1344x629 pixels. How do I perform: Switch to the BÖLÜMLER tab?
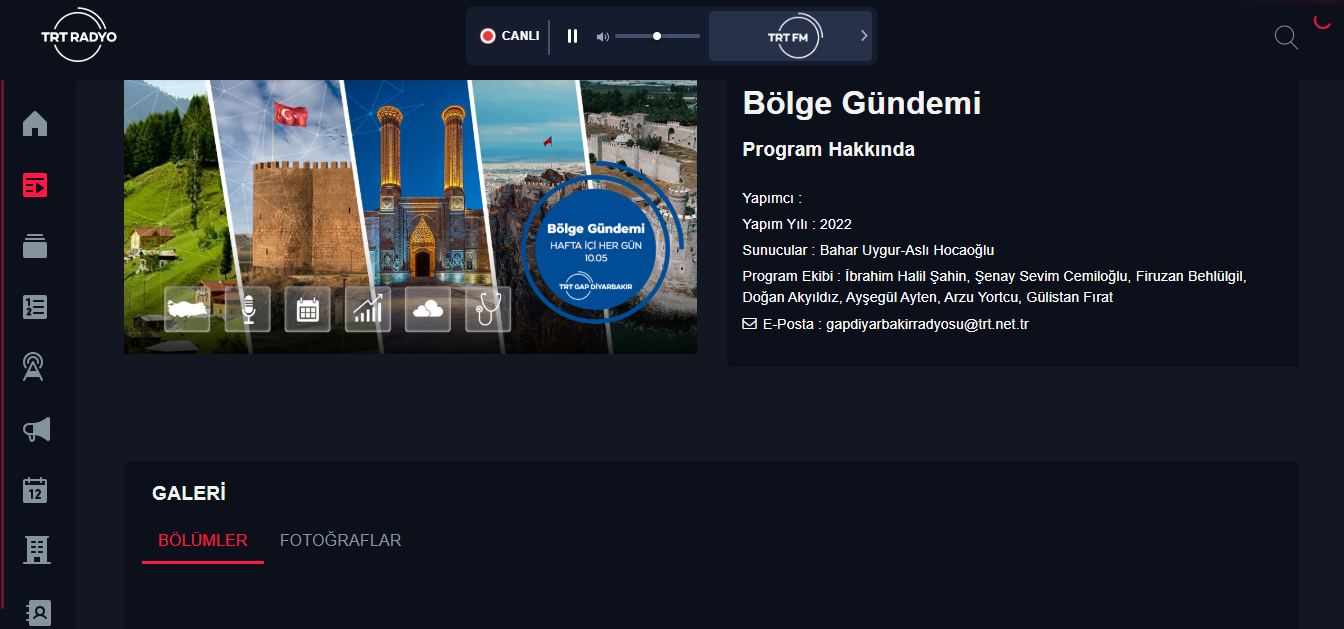coord(203,540)
